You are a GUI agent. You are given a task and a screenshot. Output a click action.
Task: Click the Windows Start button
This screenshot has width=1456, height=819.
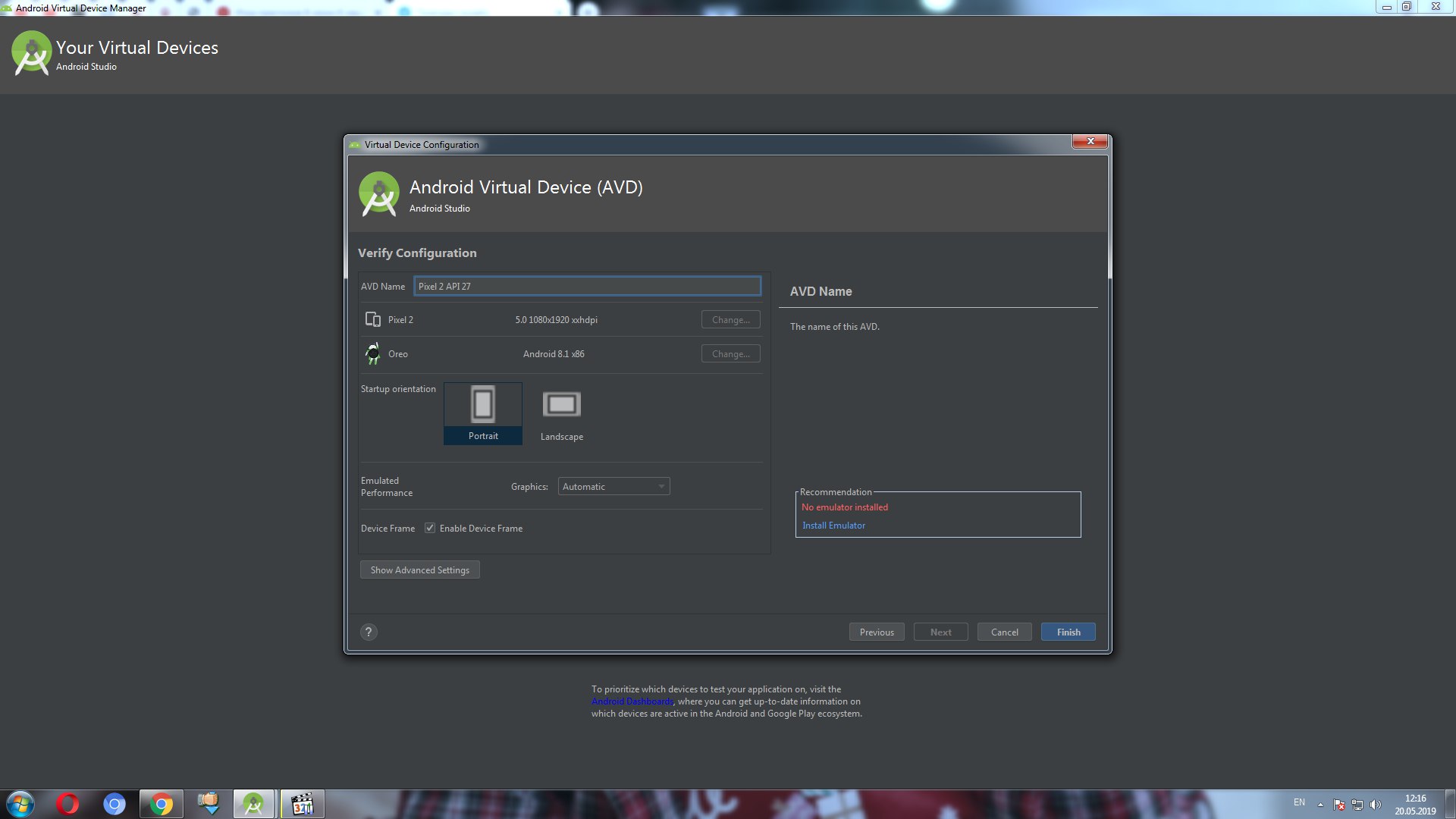[20, 804]
